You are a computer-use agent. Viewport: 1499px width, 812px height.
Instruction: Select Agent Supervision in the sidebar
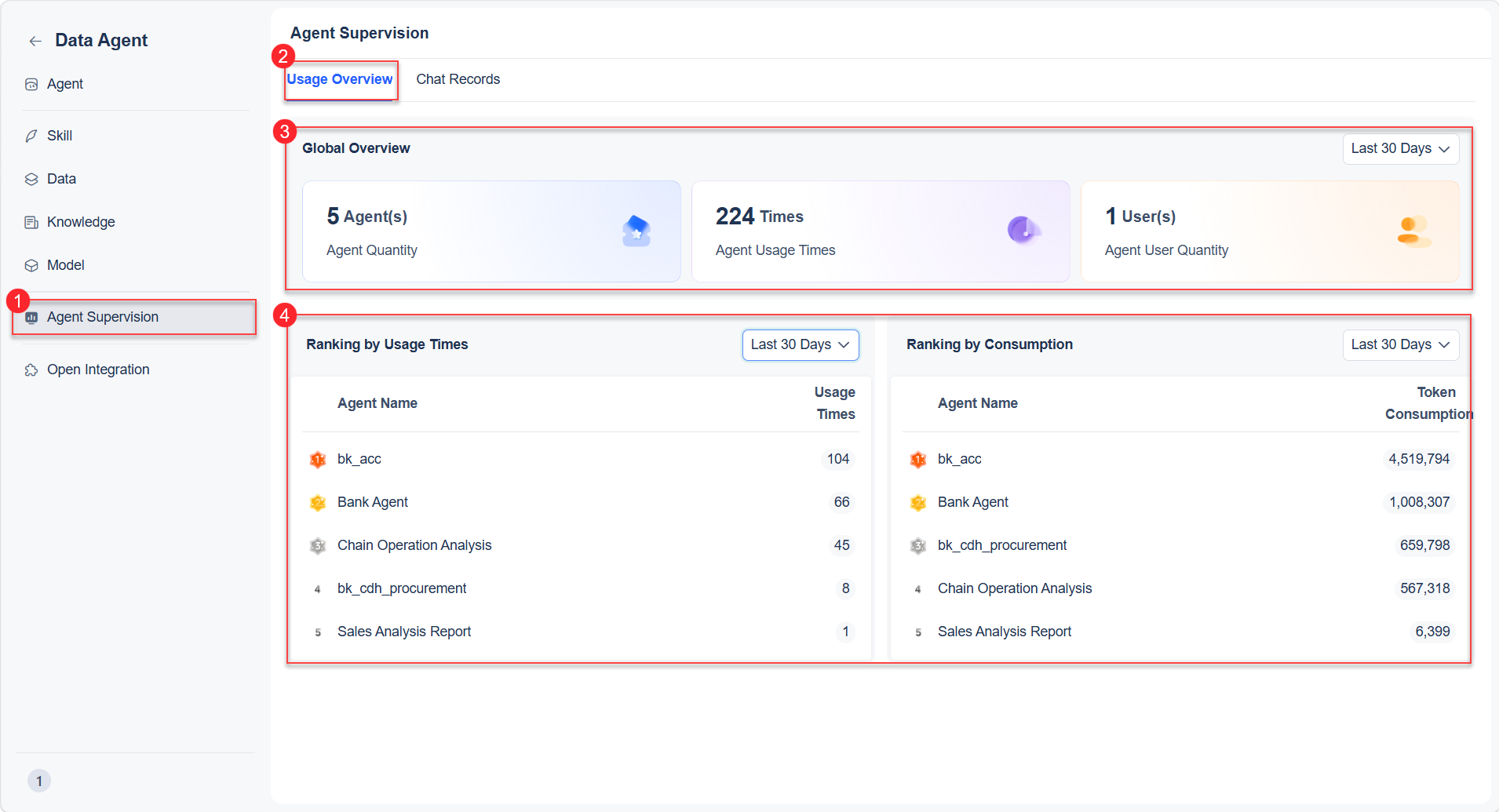[133, 317]
